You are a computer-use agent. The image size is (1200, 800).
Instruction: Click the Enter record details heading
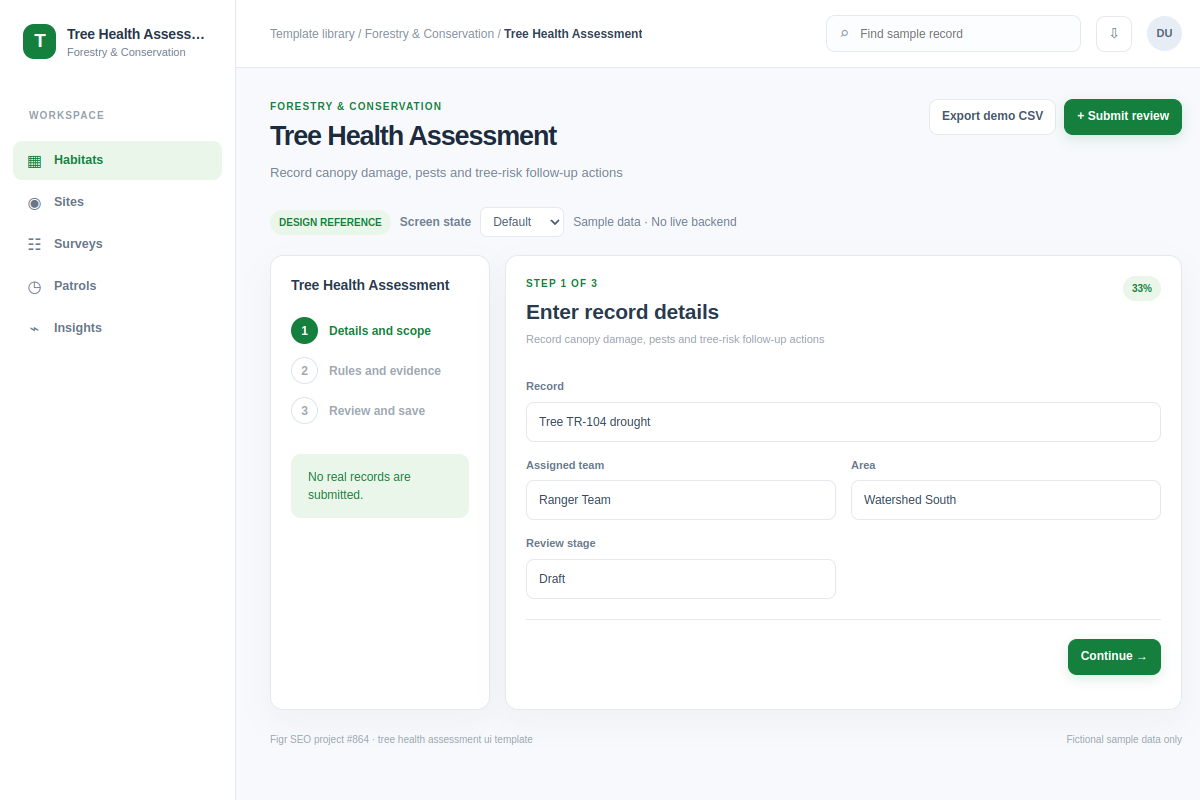(622, 312)
